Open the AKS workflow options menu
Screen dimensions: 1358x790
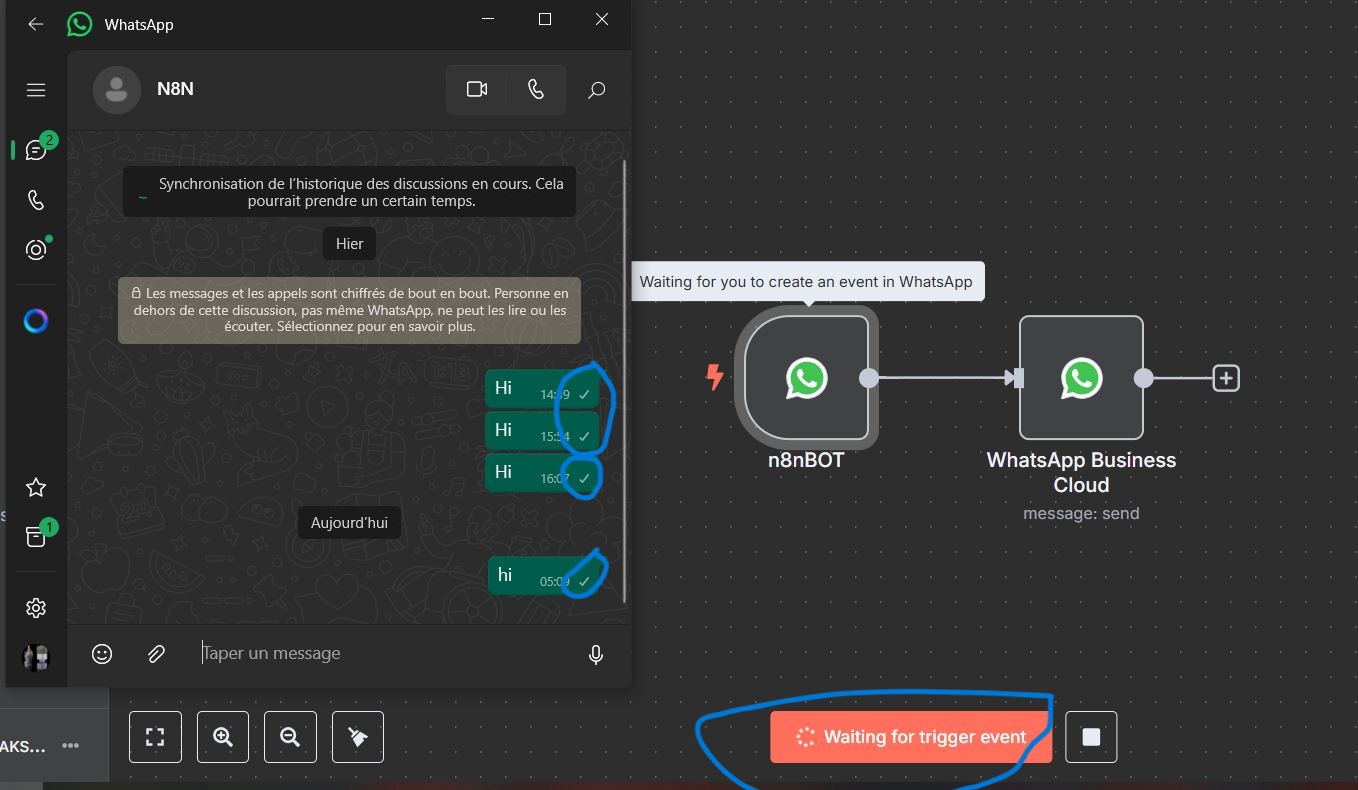click(70, 745)
